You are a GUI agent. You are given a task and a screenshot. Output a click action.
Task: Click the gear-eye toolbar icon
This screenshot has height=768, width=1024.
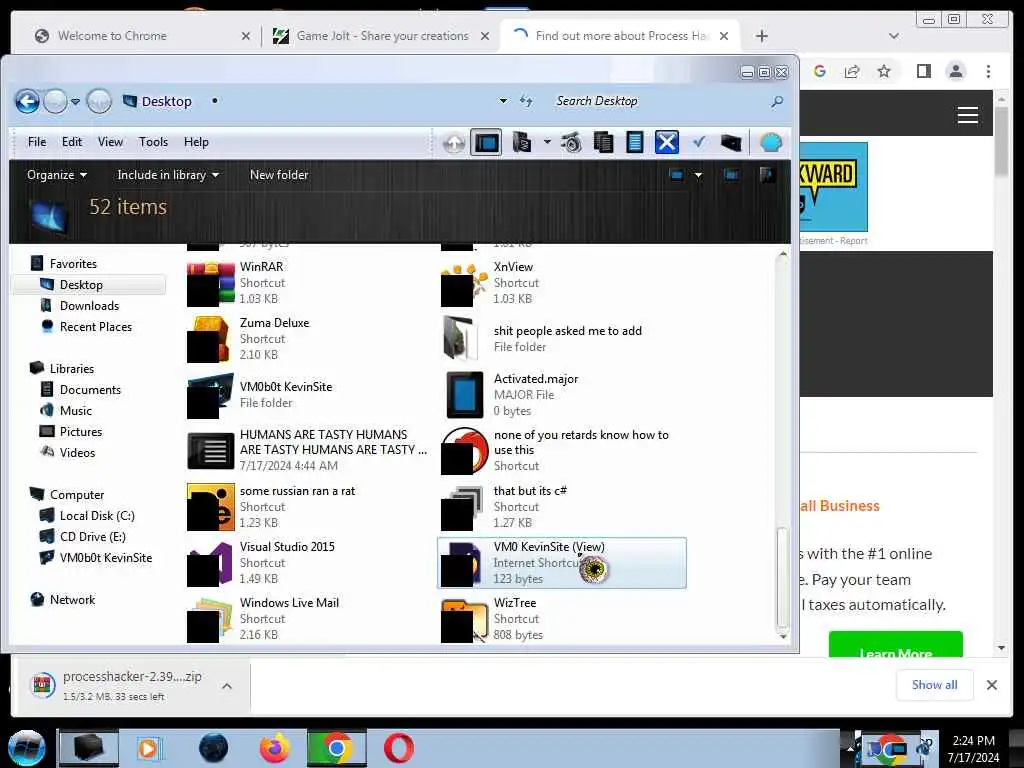click(571, 142)
